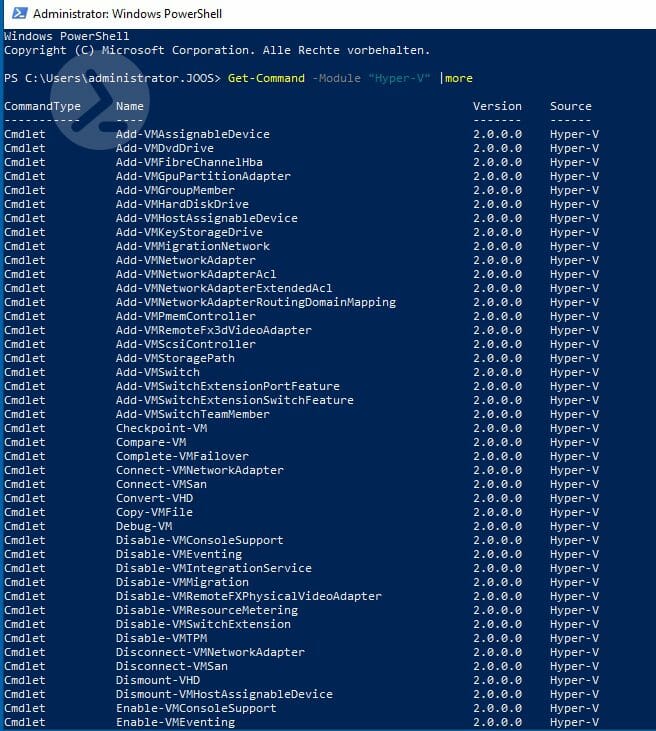This screenshot has height=731, width=656.
Task: Click the Version column header
Action: tap(497, 106)
